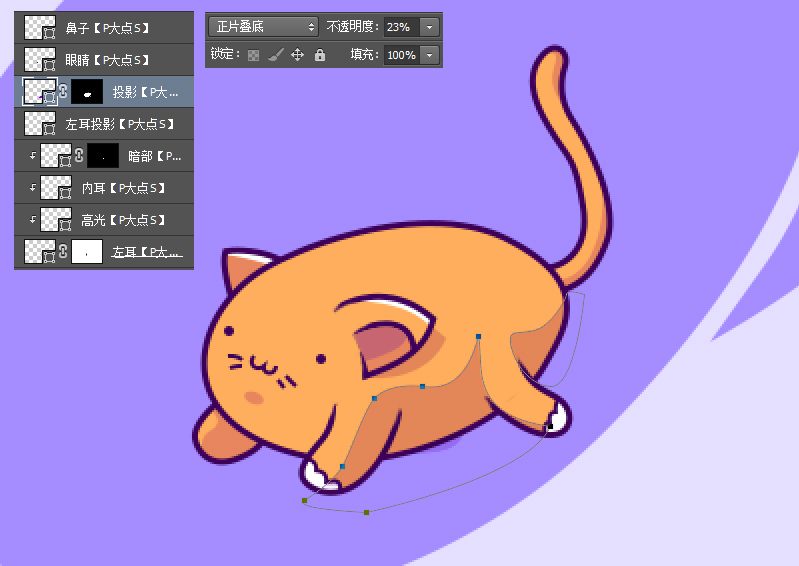The image size is (799, 566).
Task: Select the 内耳 clipped layer
Action: (x=122, y=188)
